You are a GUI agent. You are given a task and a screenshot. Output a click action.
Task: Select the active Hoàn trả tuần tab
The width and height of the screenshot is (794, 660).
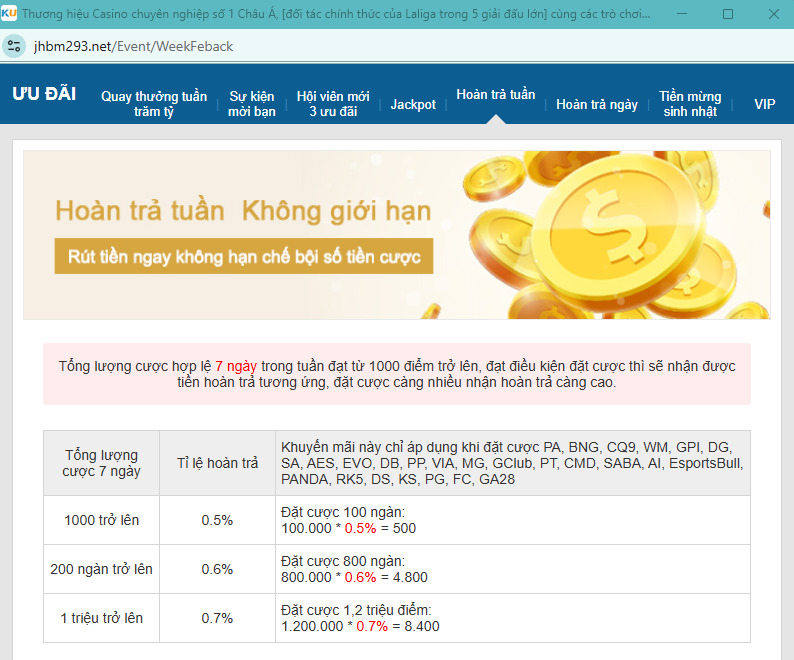[x=495, y=95]
